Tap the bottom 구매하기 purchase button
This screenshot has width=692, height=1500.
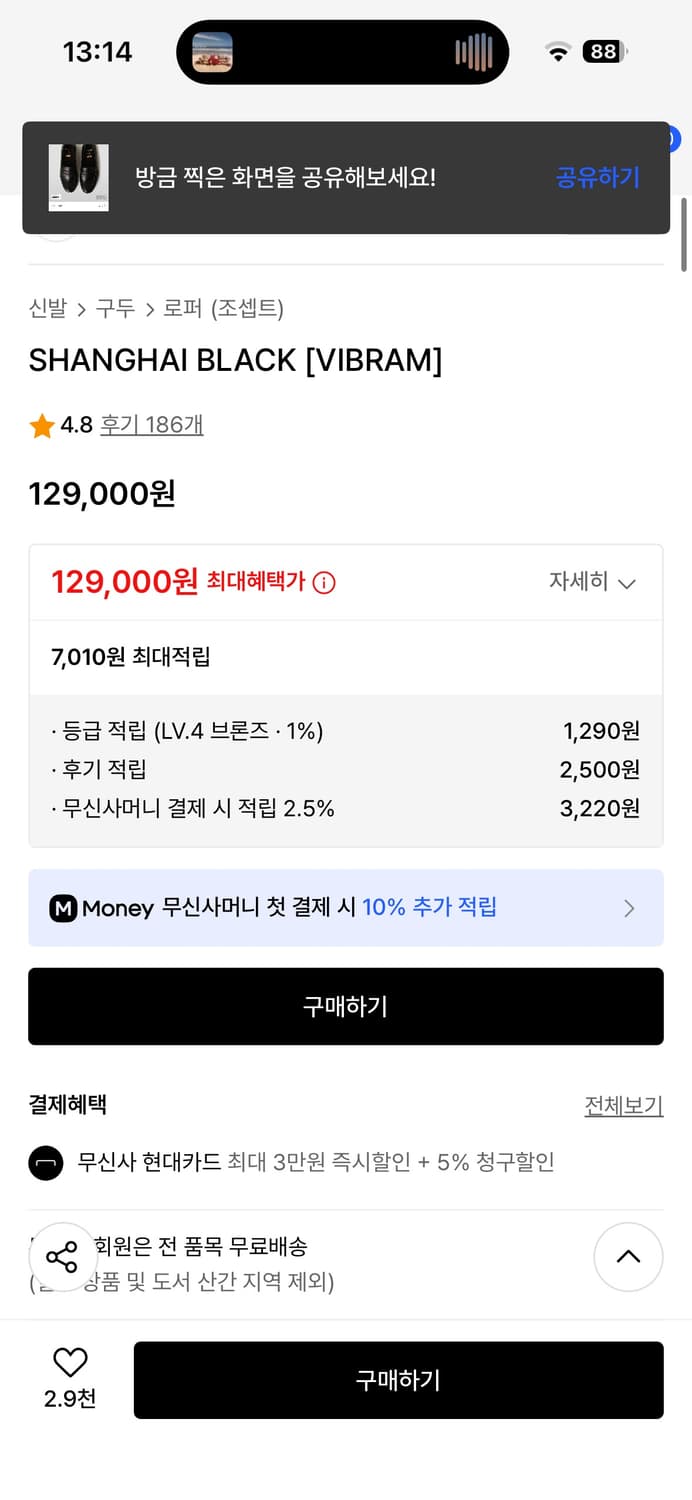click(398, 1380)
